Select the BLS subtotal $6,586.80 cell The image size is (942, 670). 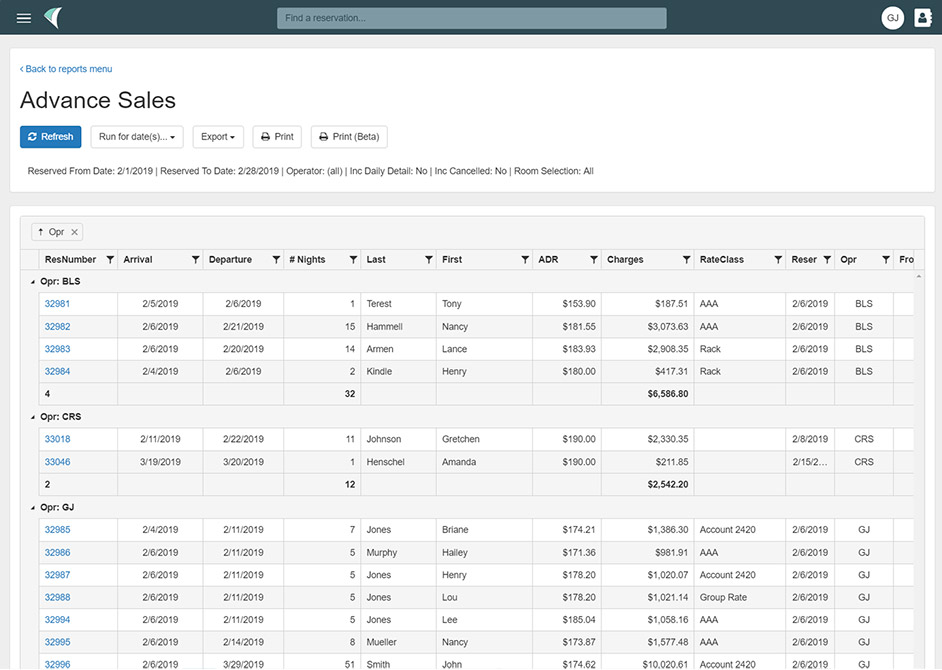click(648, 394)
